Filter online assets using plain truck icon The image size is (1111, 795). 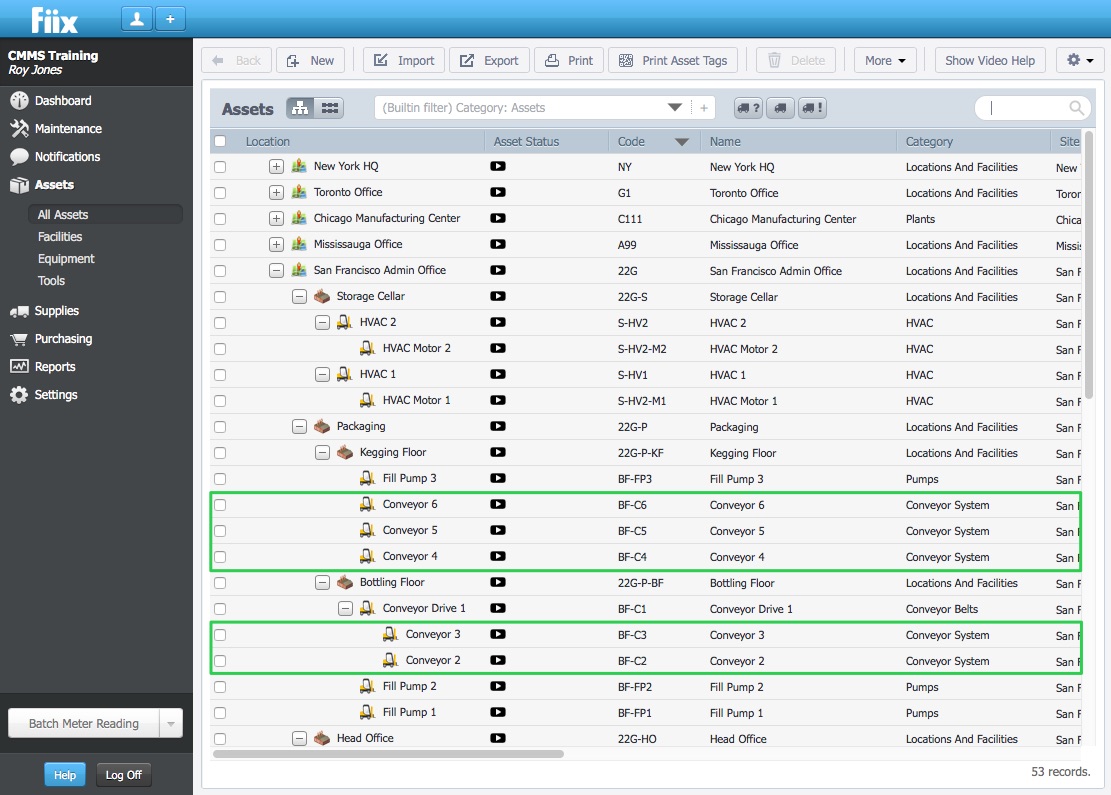coord(780,108)
